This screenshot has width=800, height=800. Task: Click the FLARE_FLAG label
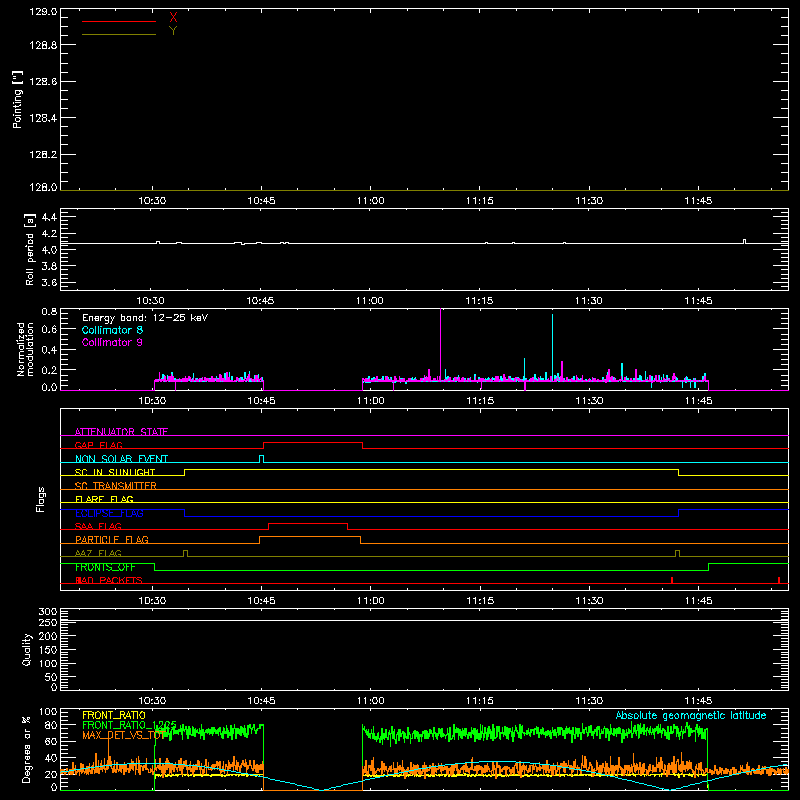click(x=104, y=499)
